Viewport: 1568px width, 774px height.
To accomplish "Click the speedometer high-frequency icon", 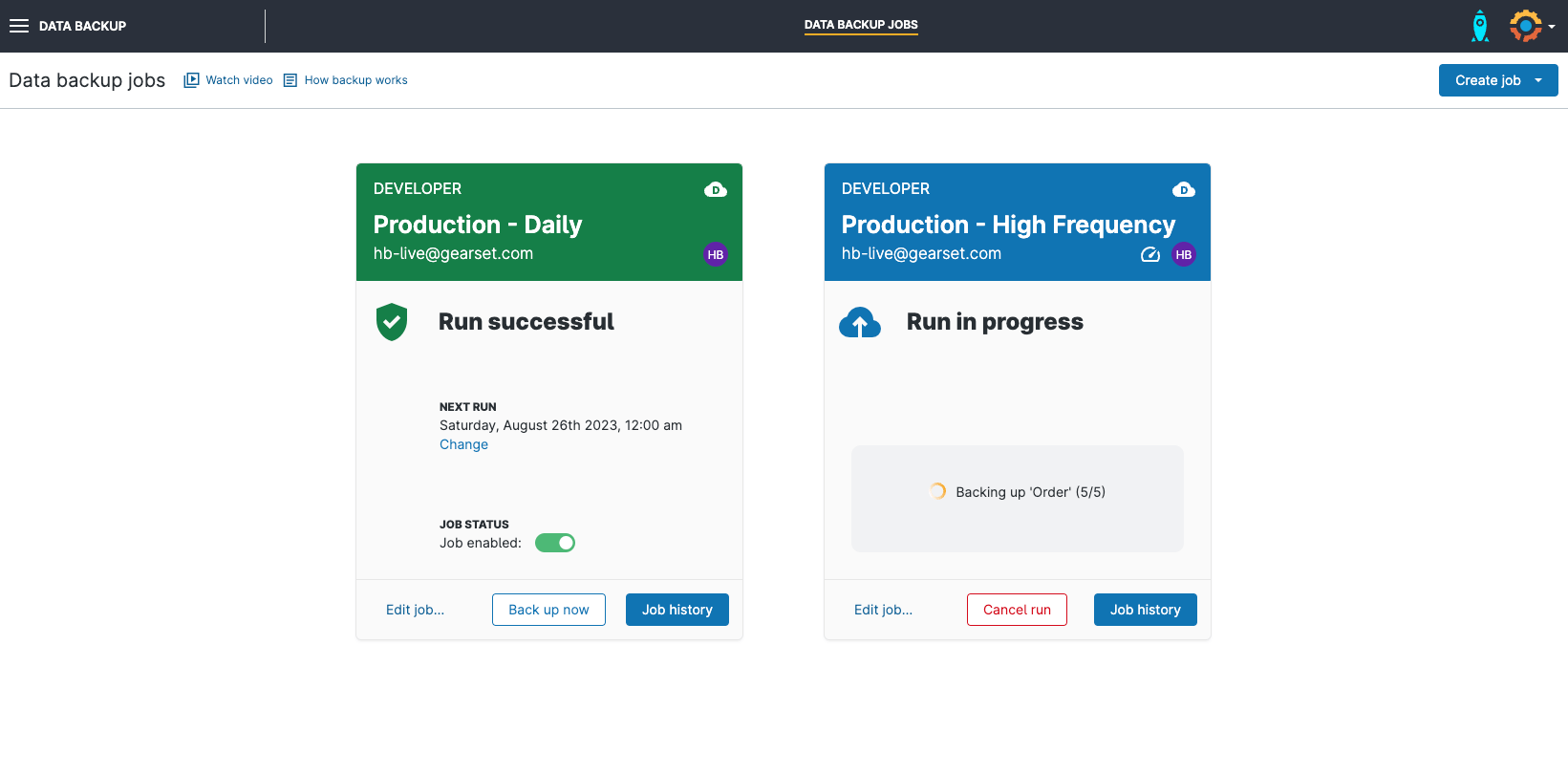I will [1150, 254].
